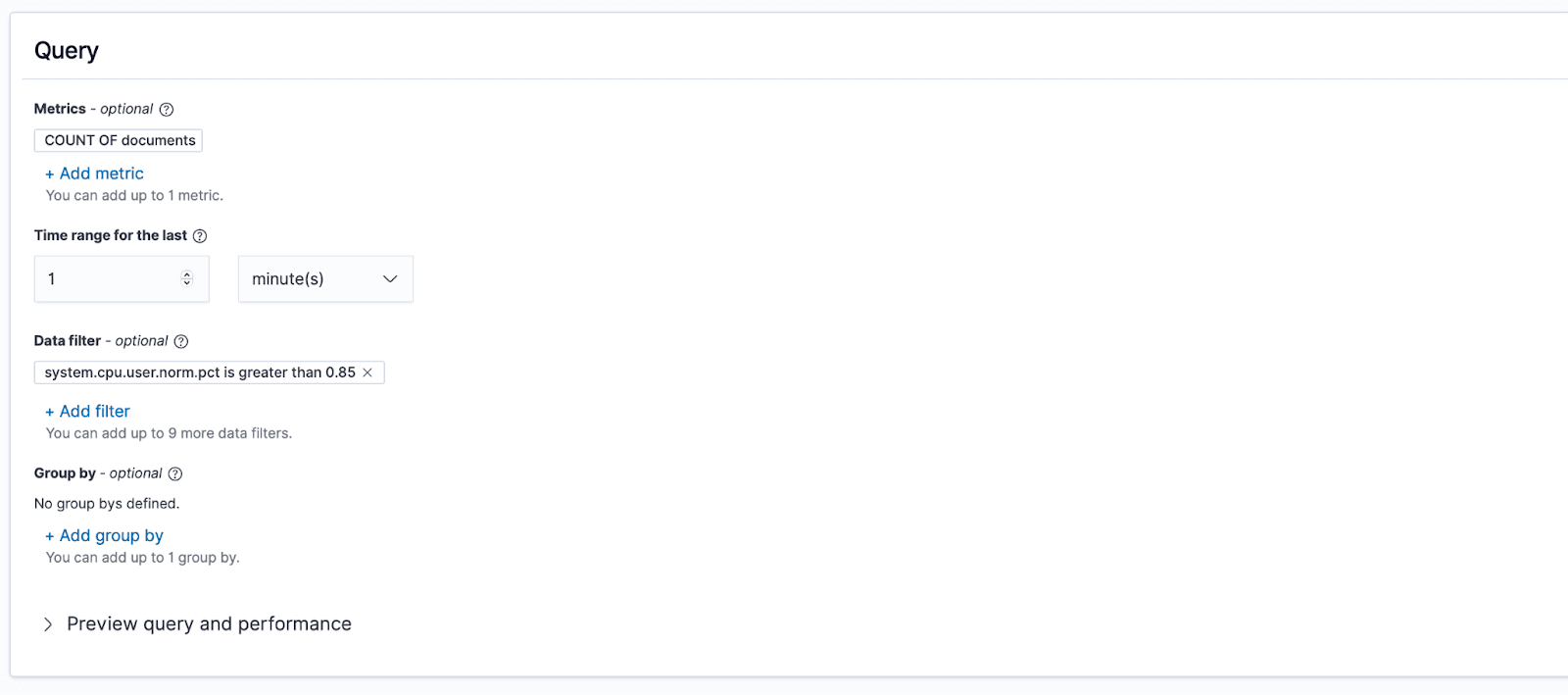Focus the time range number input field
1568x695 pixels.
[108, 279]
